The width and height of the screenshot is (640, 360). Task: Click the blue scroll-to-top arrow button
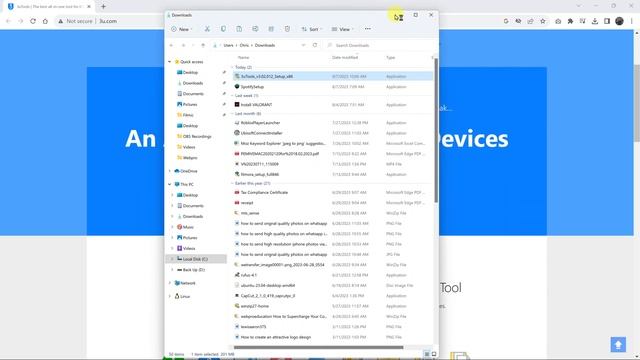[x=618, y=344]
